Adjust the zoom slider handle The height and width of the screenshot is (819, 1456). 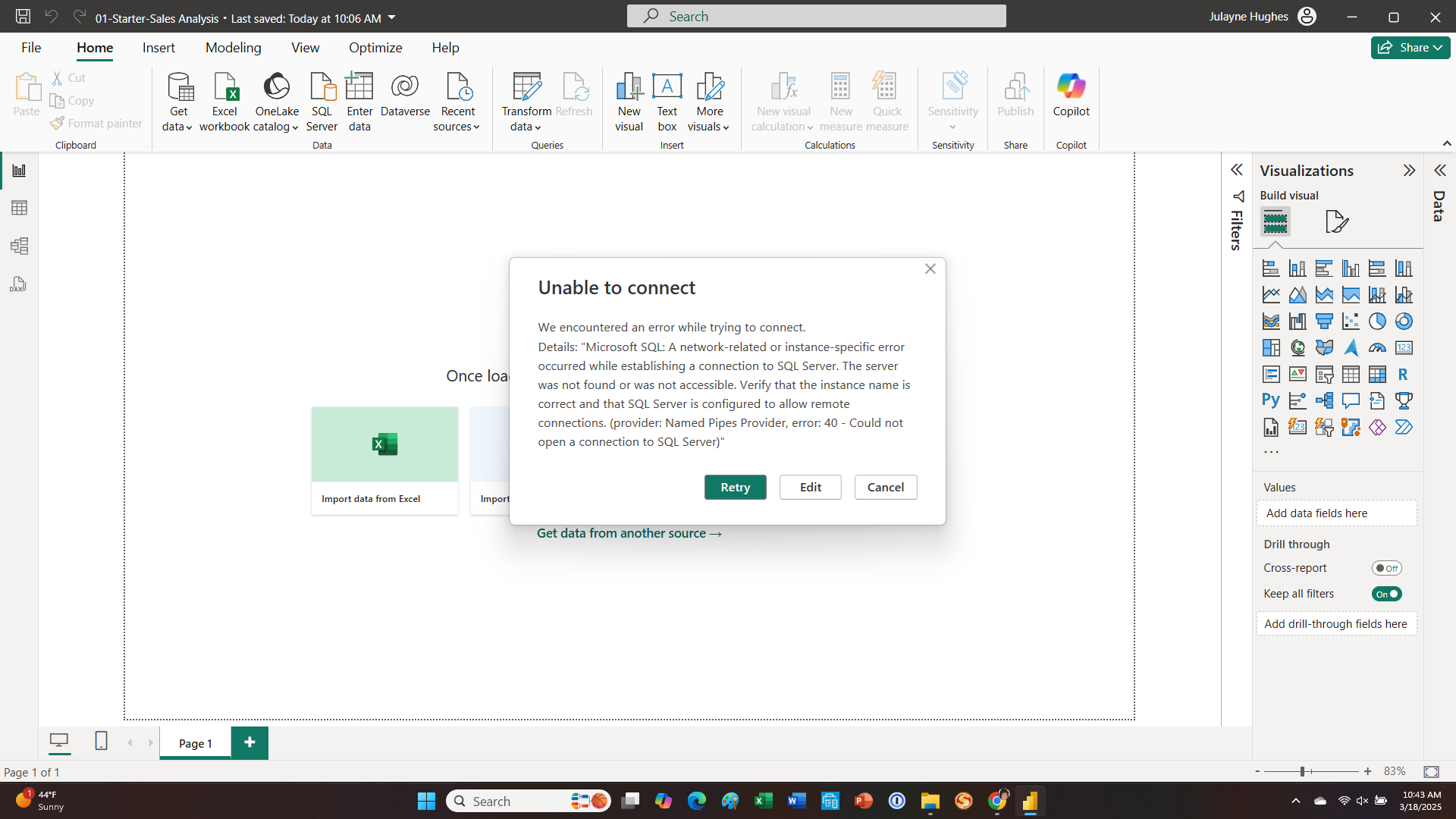[1302, 771]
